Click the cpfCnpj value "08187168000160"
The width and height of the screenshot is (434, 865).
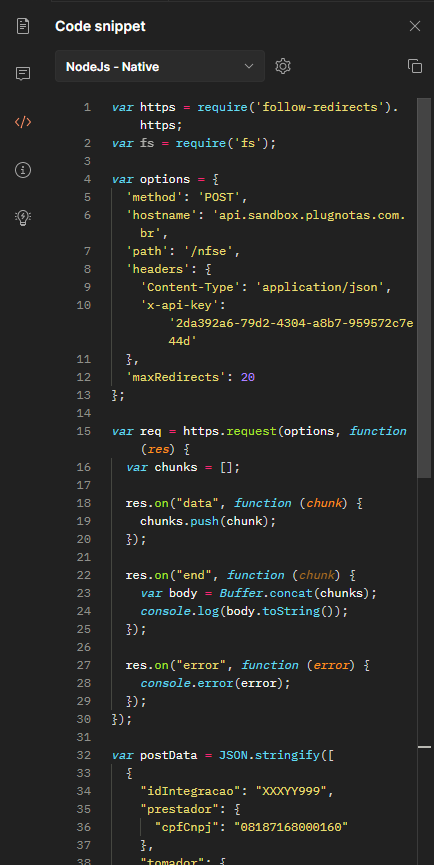pos(292,827)
